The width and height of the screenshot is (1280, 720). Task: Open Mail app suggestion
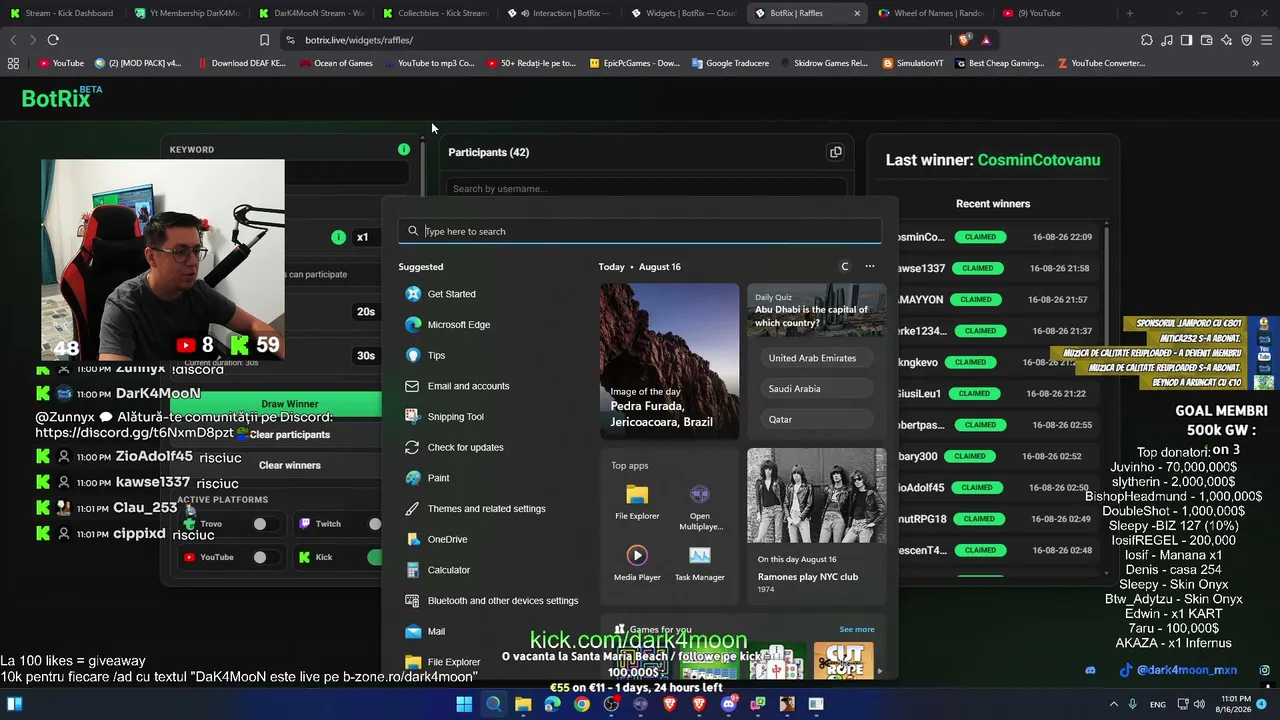(x=425, y=631)
